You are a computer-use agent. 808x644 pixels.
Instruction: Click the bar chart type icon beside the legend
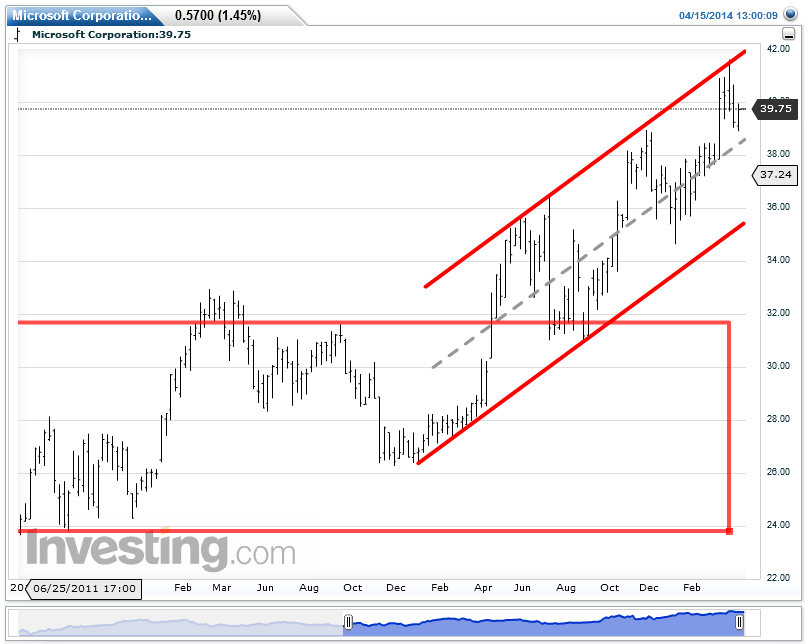[x=18, y=35]
